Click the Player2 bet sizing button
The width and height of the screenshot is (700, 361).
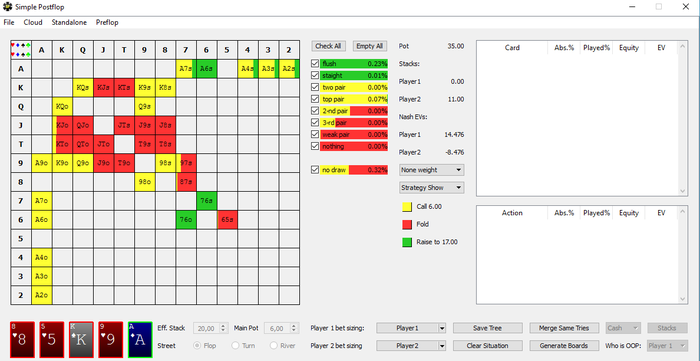408,345
